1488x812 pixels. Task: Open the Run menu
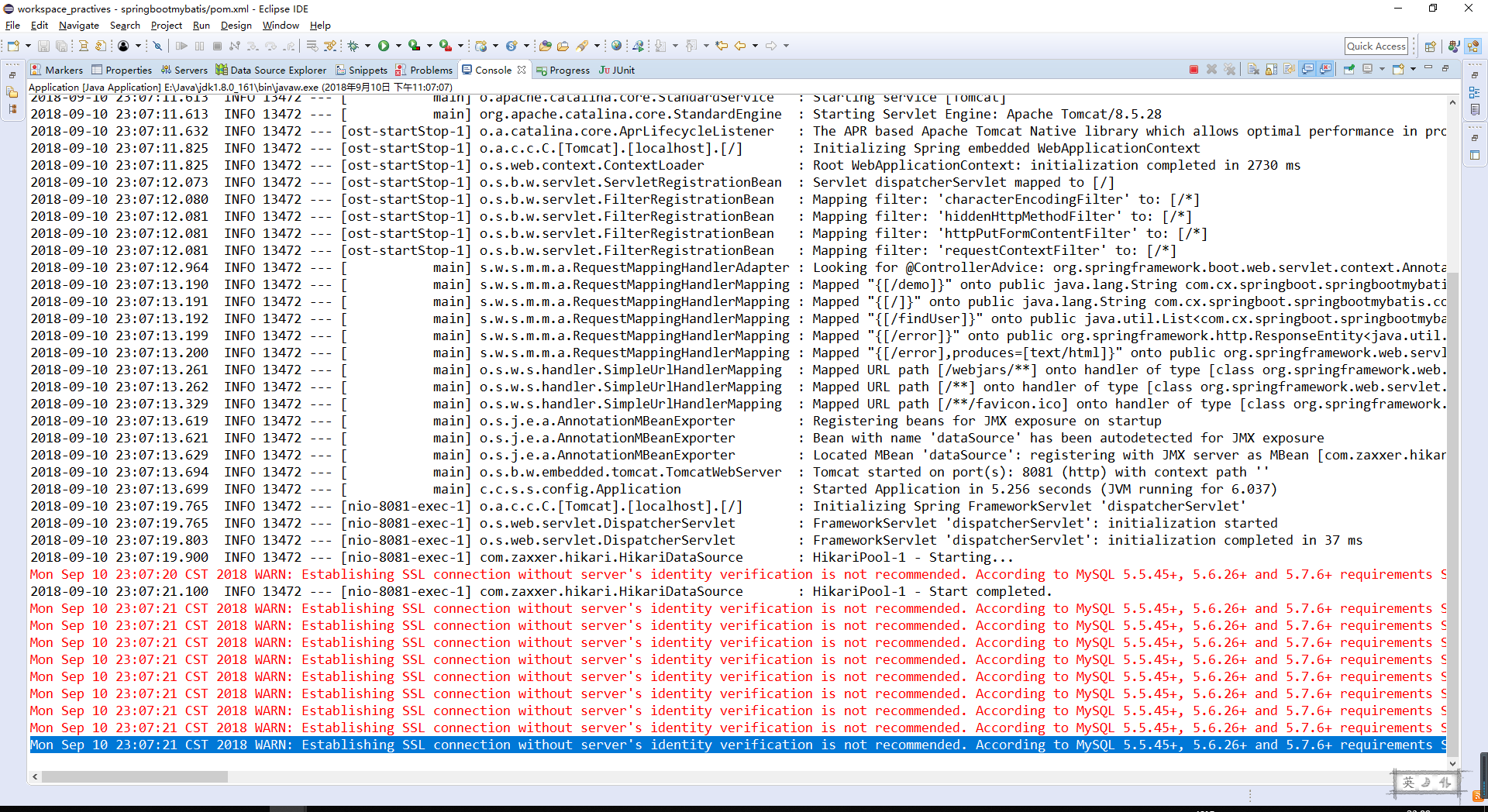pyautogui.click(x=201, y=26)
